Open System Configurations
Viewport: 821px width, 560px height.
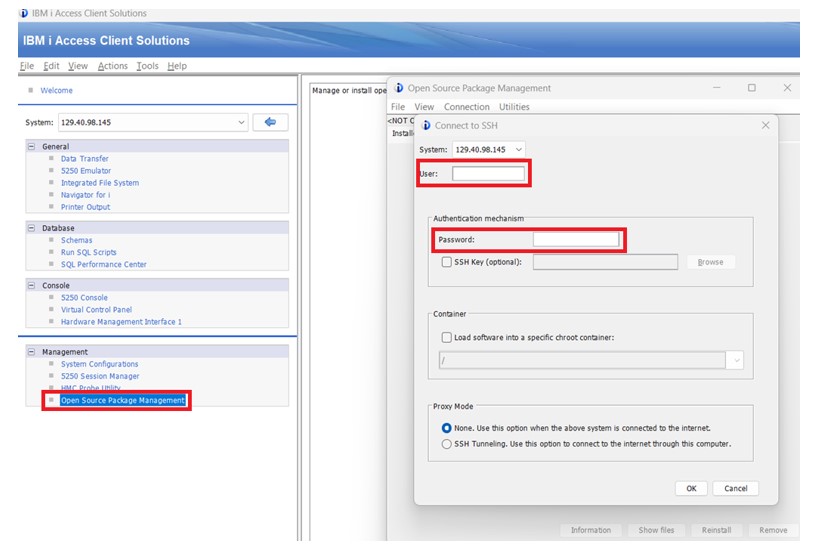(99, 364)
